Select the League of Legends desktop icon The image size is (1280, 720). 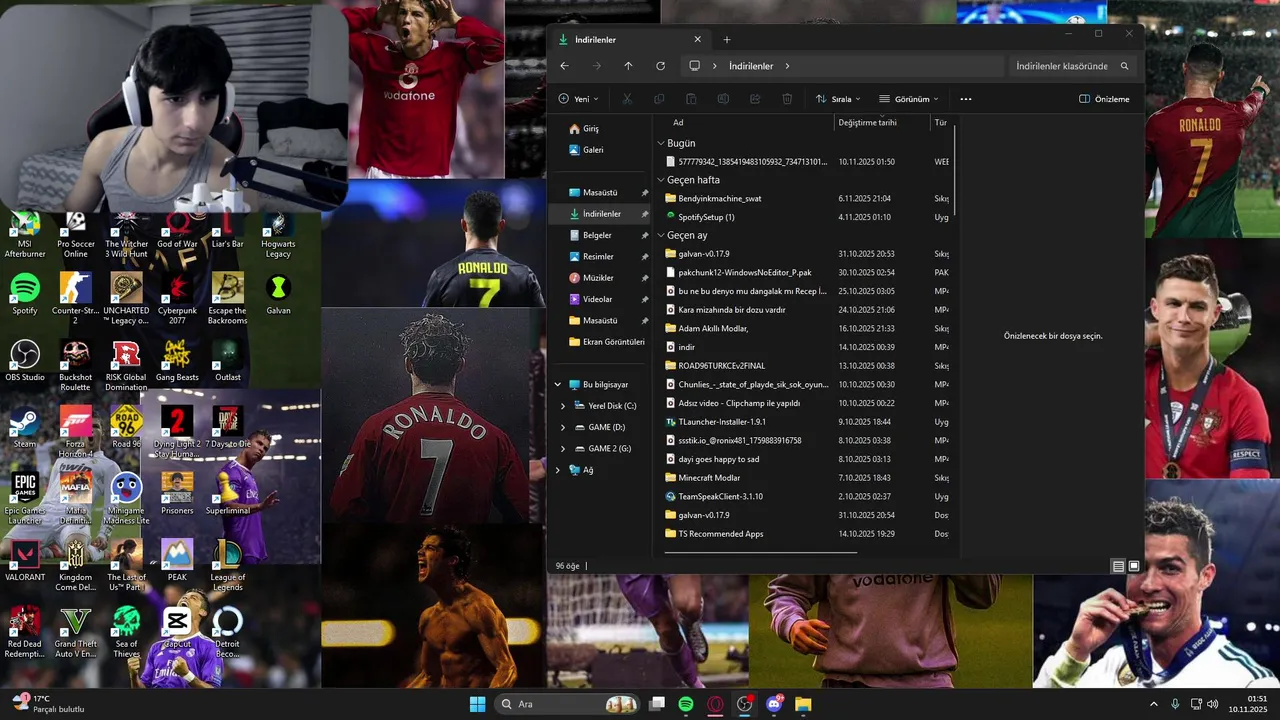click(x=228, y=566)
